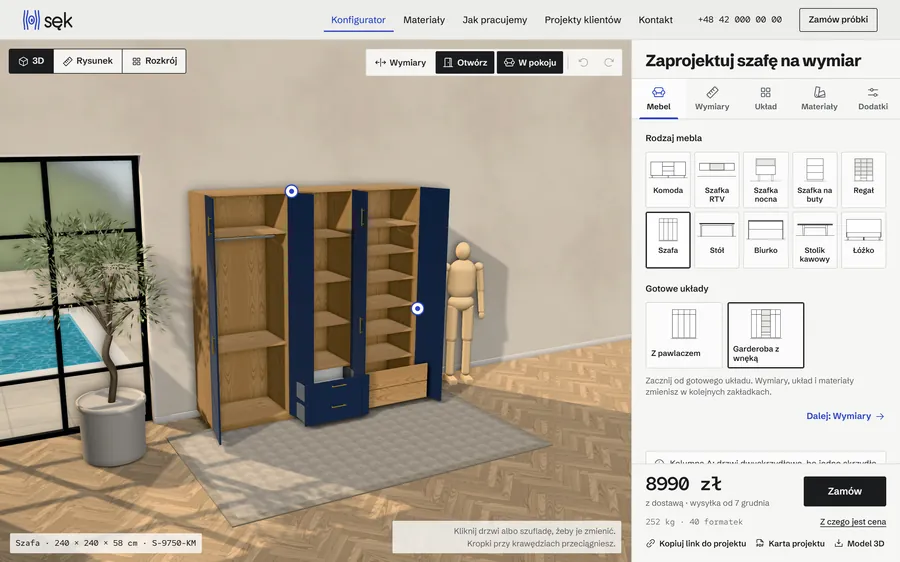The width and height of the screenshot is (900, 562).
Task: Click the sęk logo
Action: 48,20
